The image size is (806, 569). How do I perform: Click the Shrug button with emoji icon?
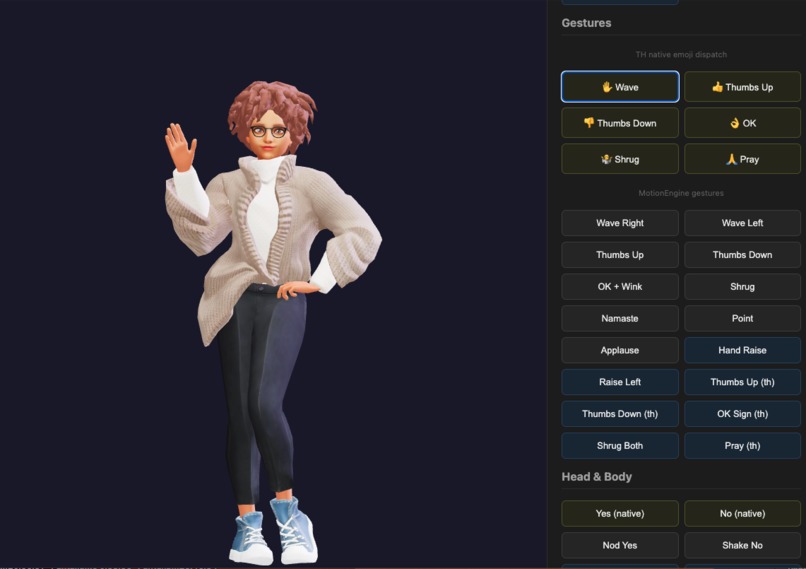(620, 159)
